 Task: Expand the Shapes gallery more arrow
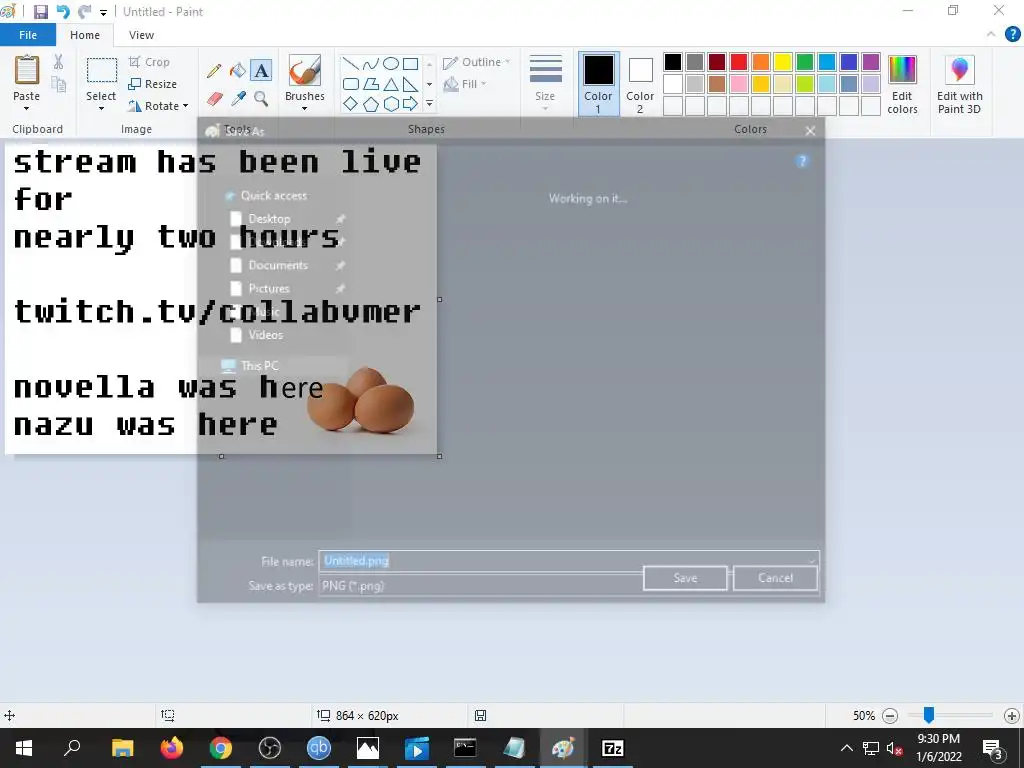tap(429, 104)
